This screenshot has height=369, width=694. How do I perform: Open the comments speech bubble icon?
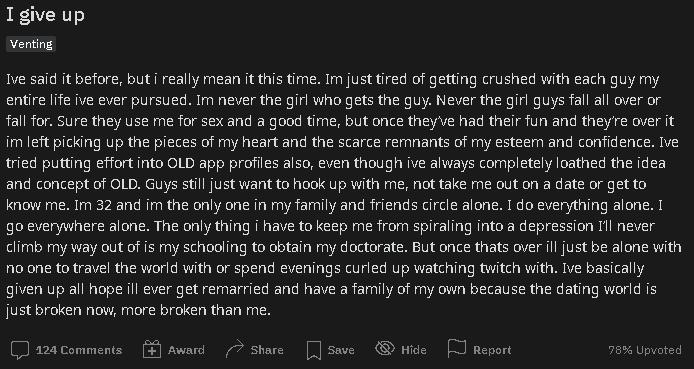pos(19,350)
